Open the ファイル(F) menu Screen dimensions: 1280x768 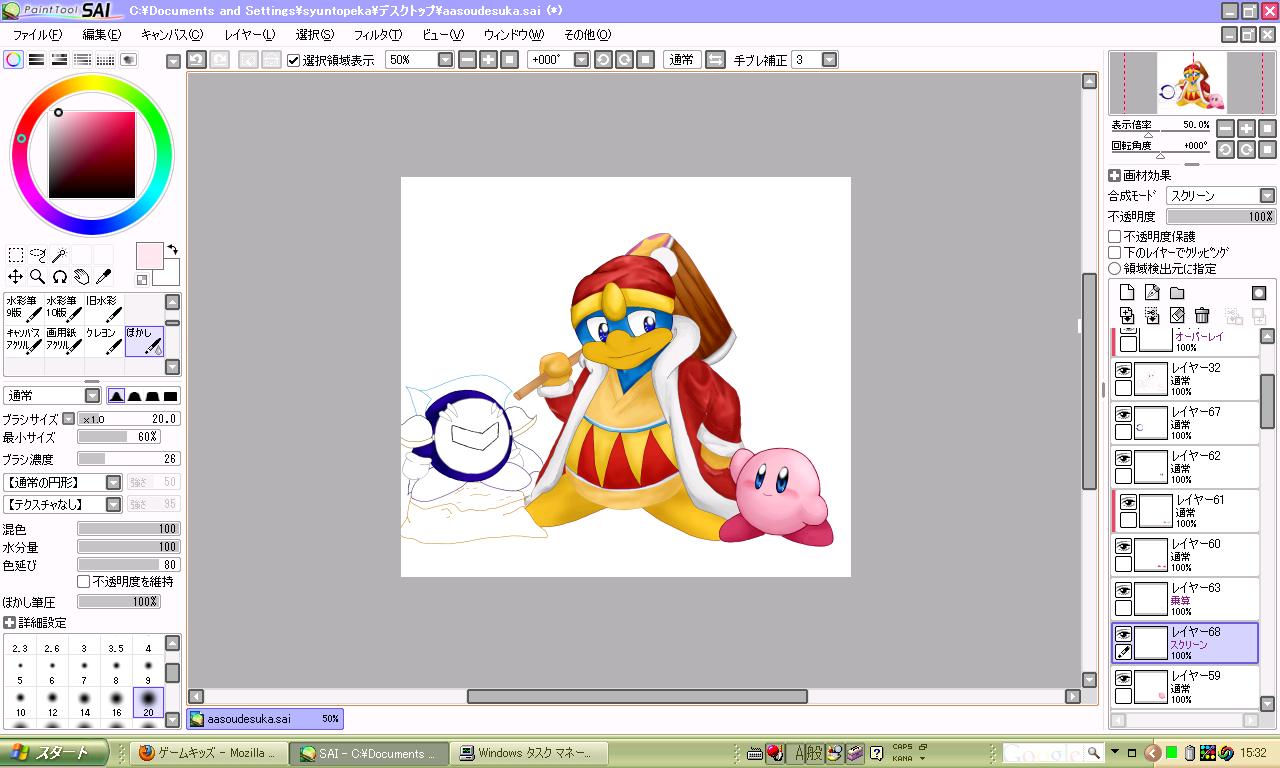37,35
